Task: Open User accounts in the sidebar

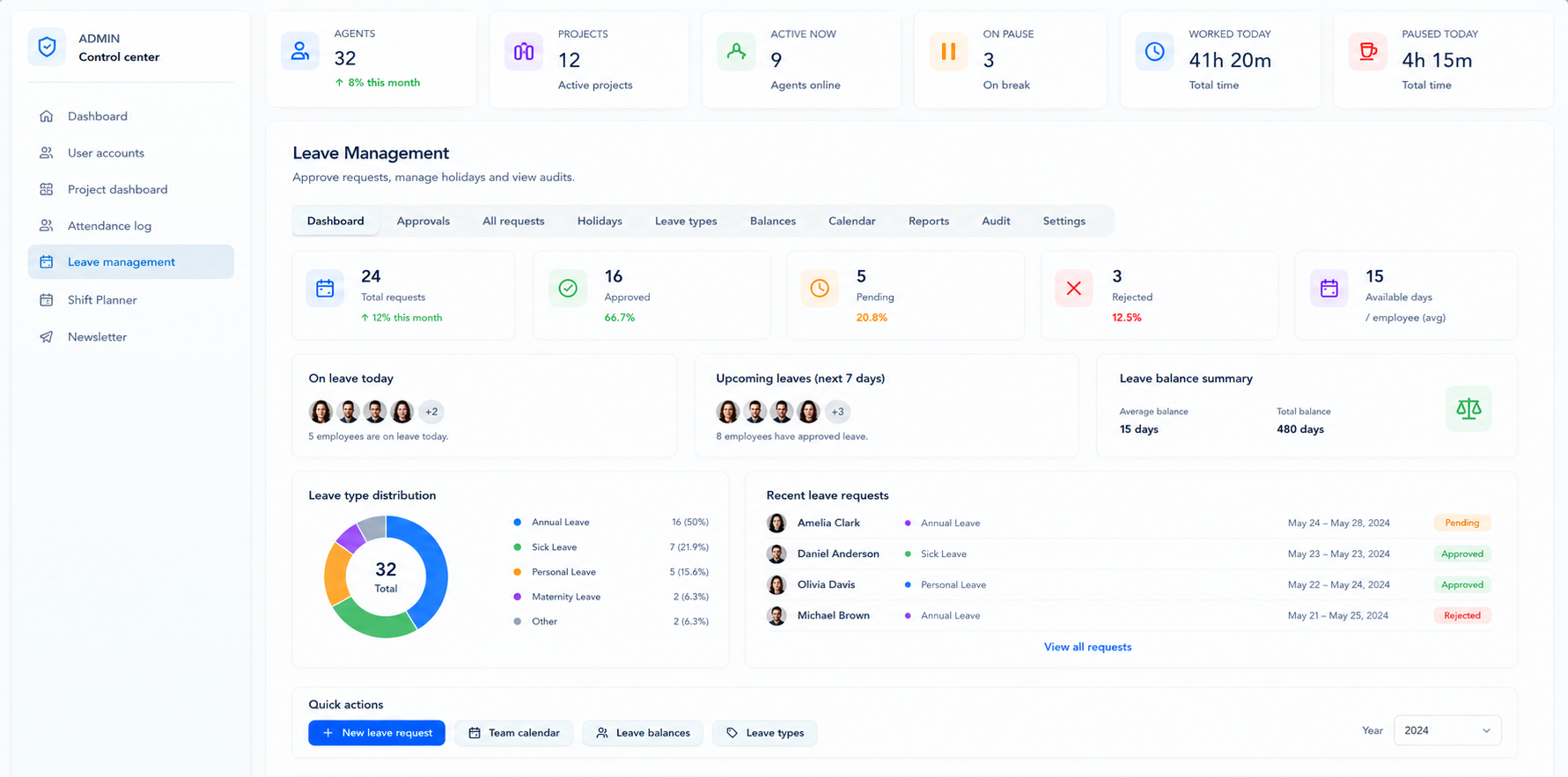Action: click(131, 153)
